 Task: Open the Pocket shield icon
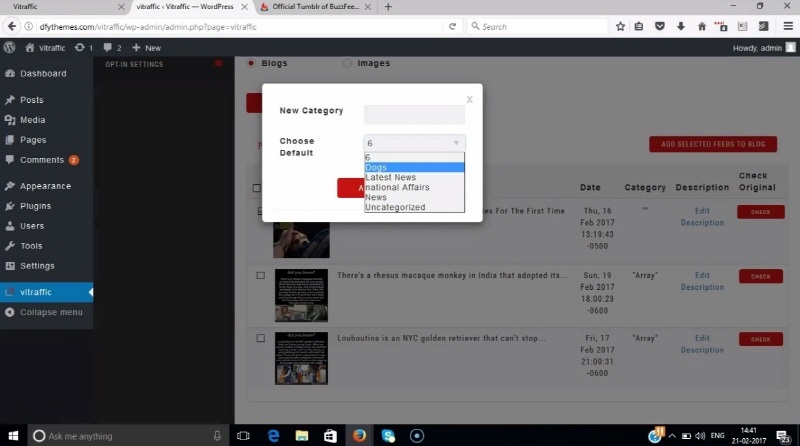660,27
